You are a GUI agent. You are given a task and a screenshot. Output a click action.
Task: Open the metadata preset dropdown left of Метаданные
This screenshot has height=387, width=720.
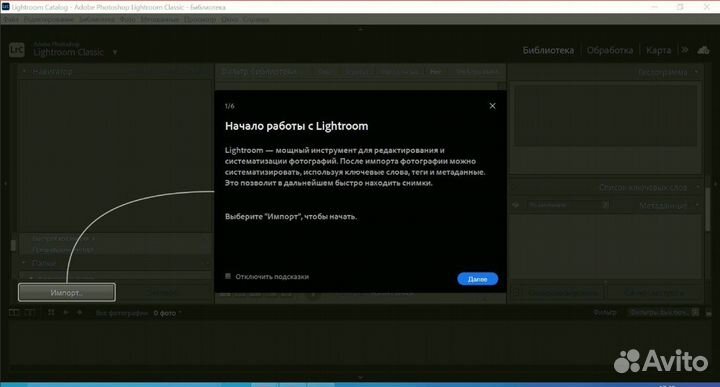pos(568,205)
